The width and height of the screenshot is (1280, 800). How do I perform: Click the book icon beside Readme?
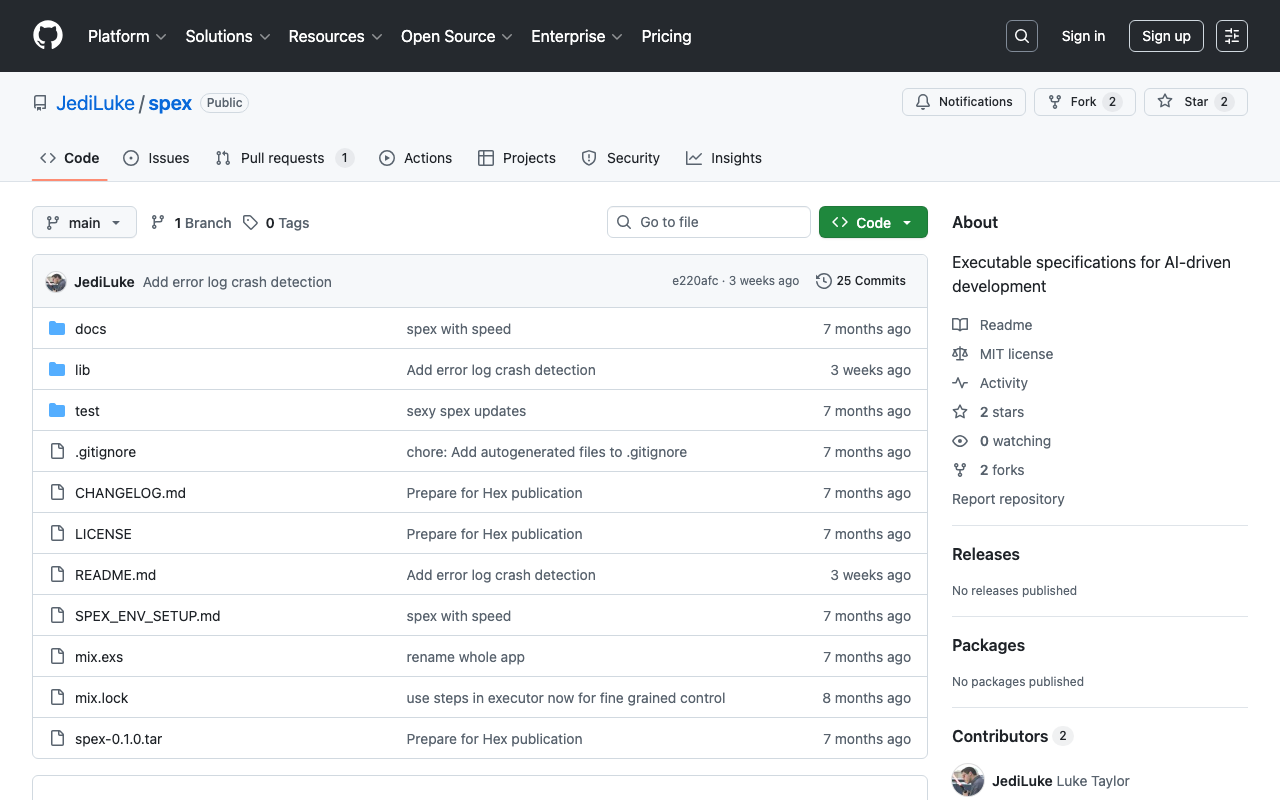pyautogui.click(x=960, y=324)
